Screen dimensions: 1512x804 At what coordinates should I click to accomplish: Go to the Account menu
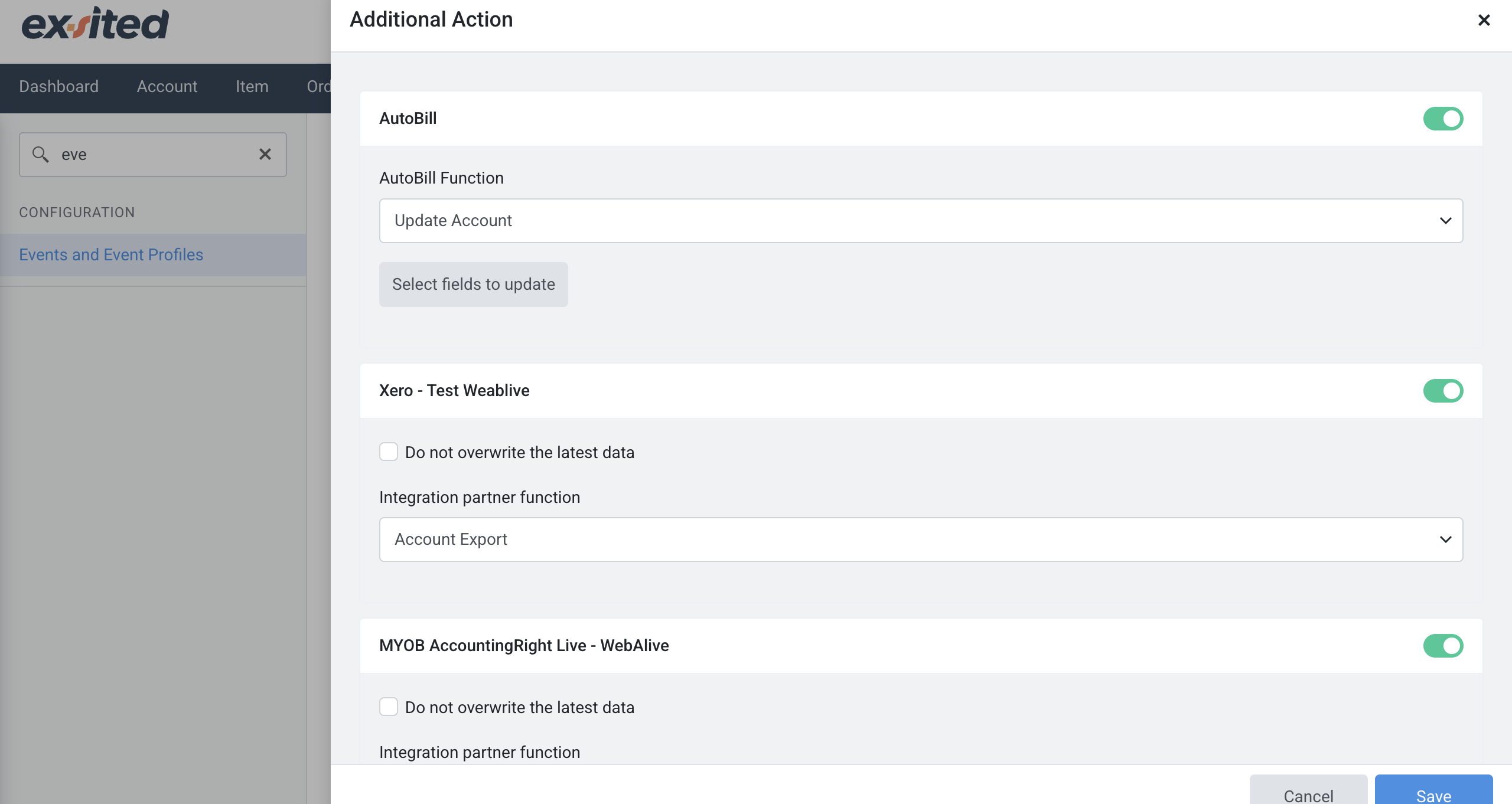coord(167,87)
